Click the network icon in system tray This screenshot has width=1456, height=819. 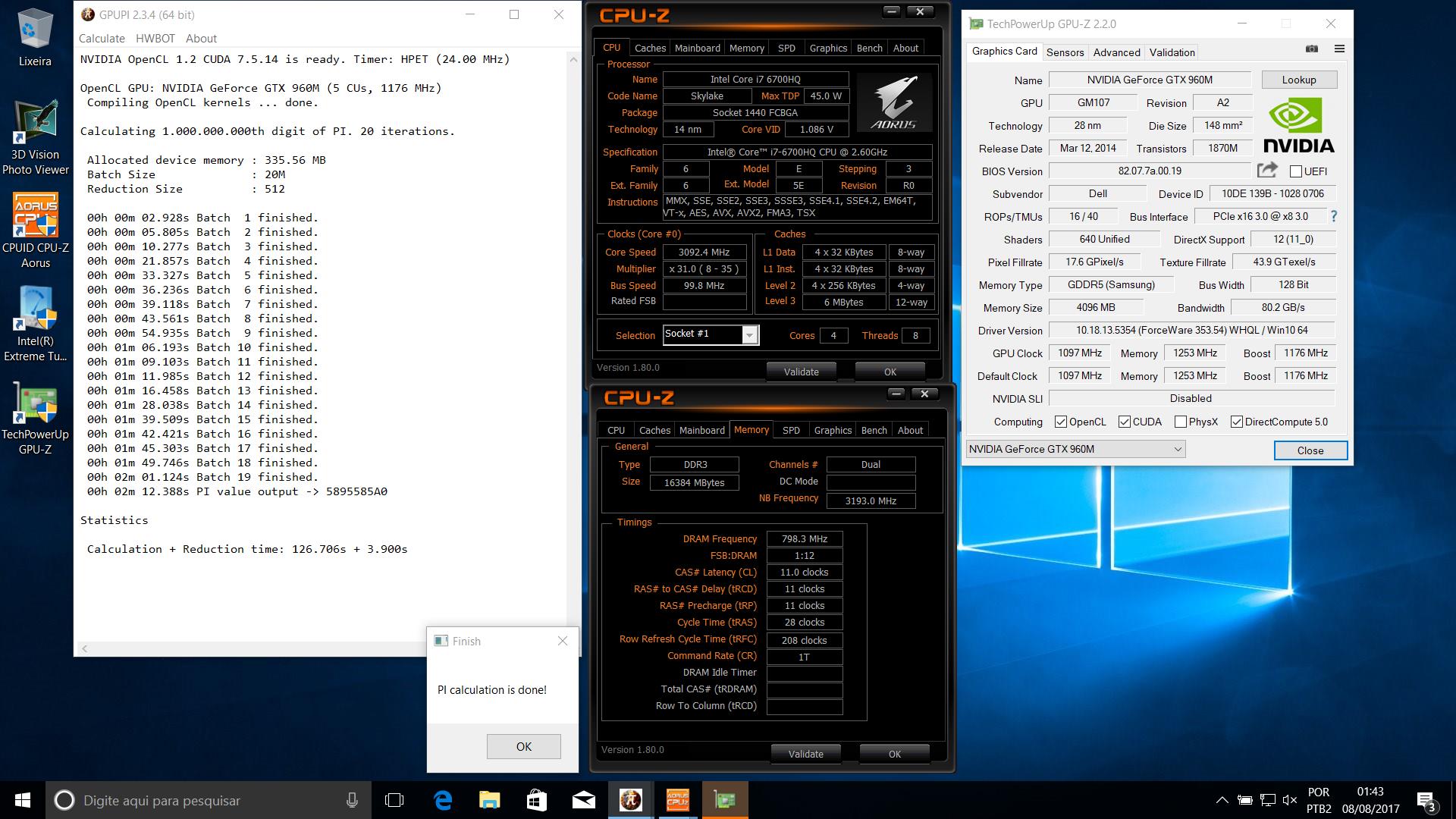click(x=1267, y=800)
